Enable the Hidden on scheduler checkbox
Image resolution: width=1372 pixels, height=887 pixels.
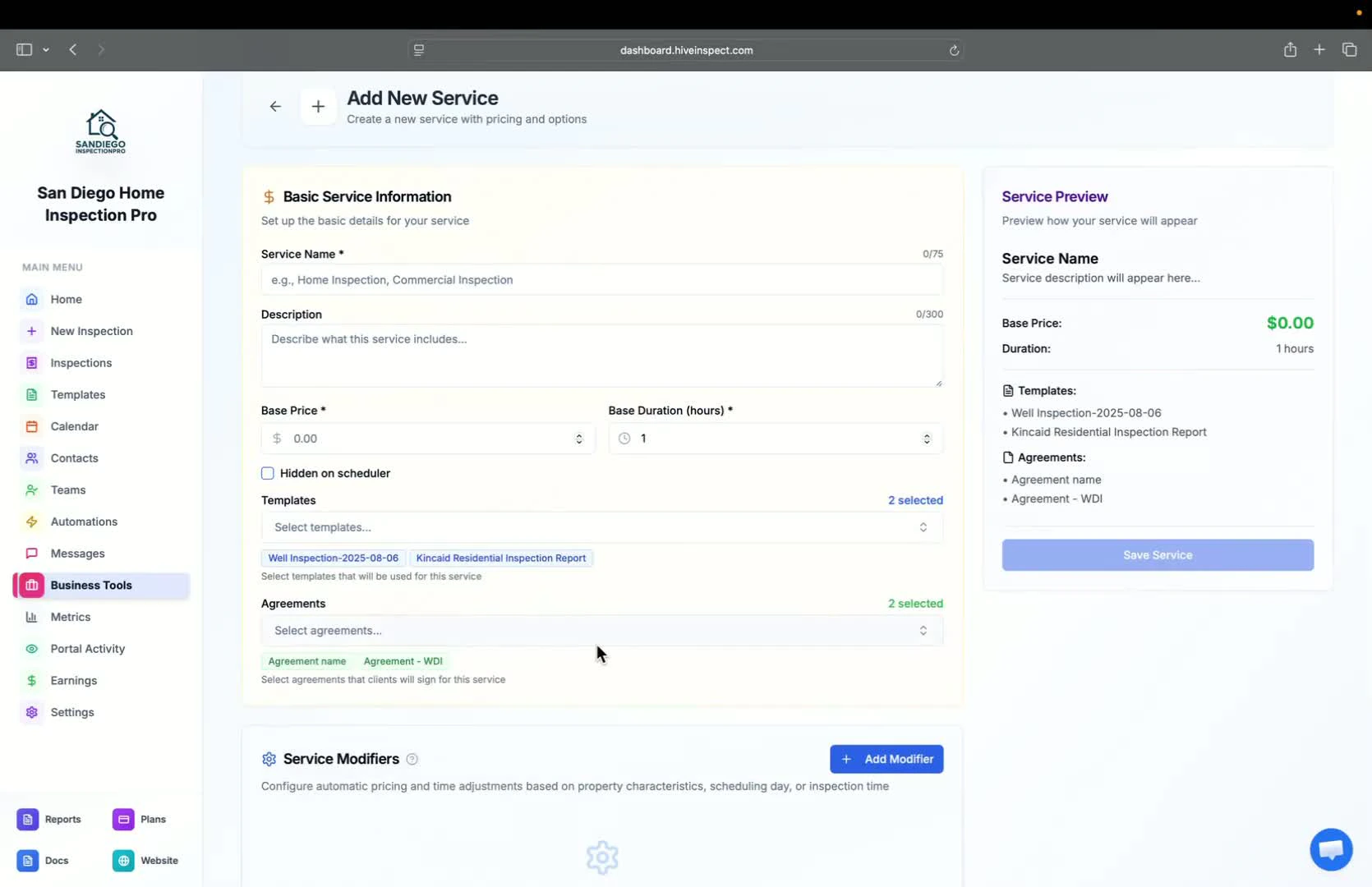pyautogui.click(x=267, y=473)
